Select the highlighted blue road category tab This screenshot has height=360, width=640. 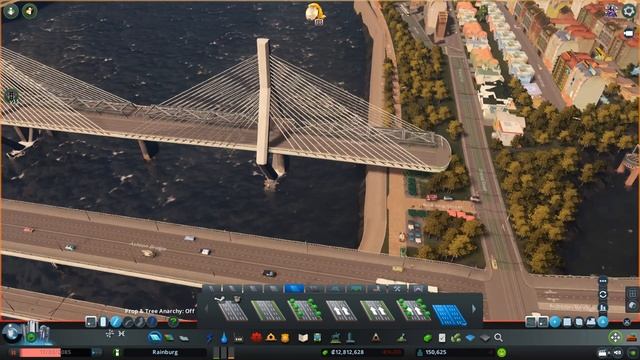294,289
